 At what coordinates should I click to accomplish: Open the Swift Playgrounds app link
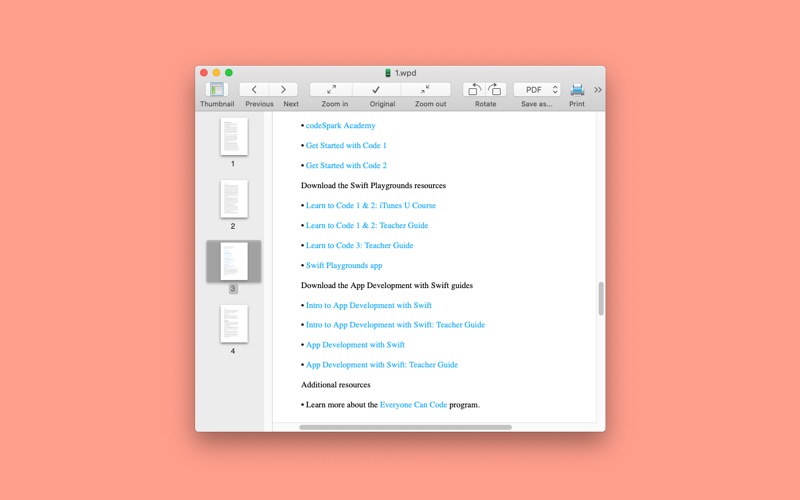click(344, 265)
